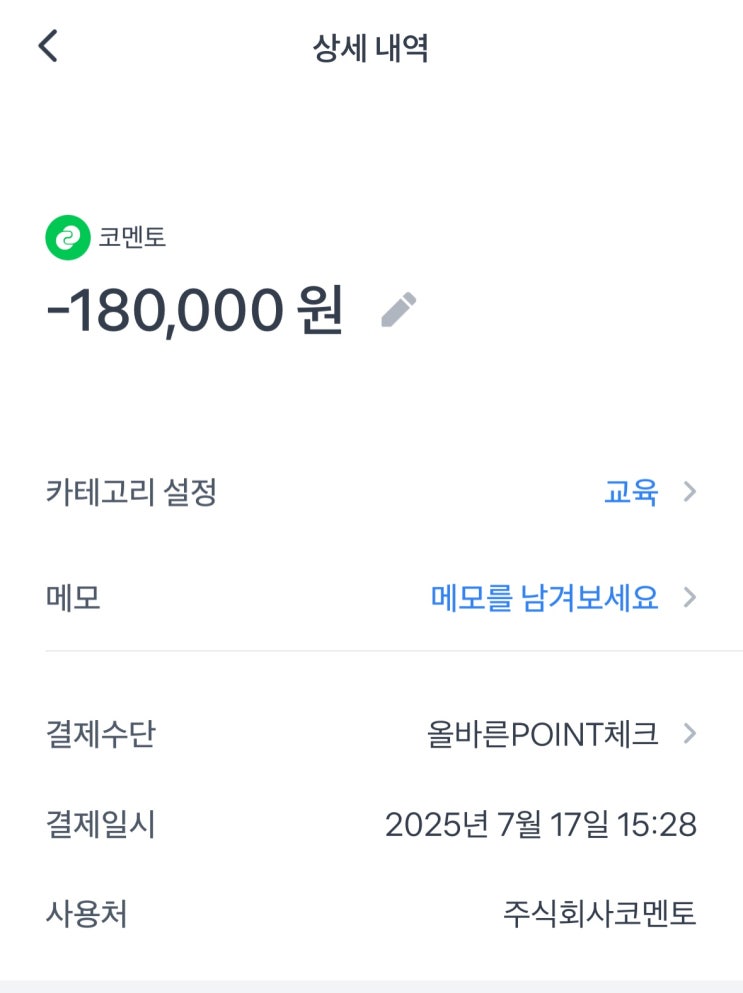The image size is (743, 993).
Task: Tap the 카테고리 설정 row label
Action: coord(131,492)
